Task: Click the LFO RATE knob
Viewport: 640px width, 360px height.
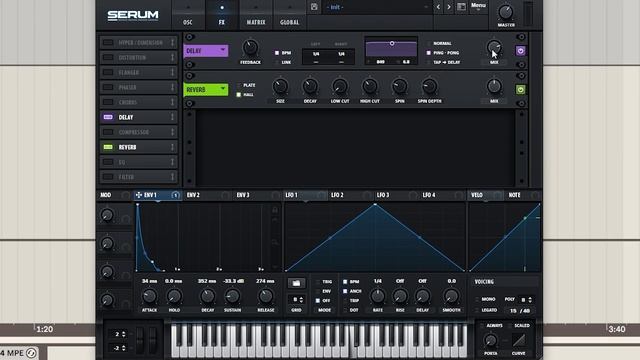Action: point(378,296)
